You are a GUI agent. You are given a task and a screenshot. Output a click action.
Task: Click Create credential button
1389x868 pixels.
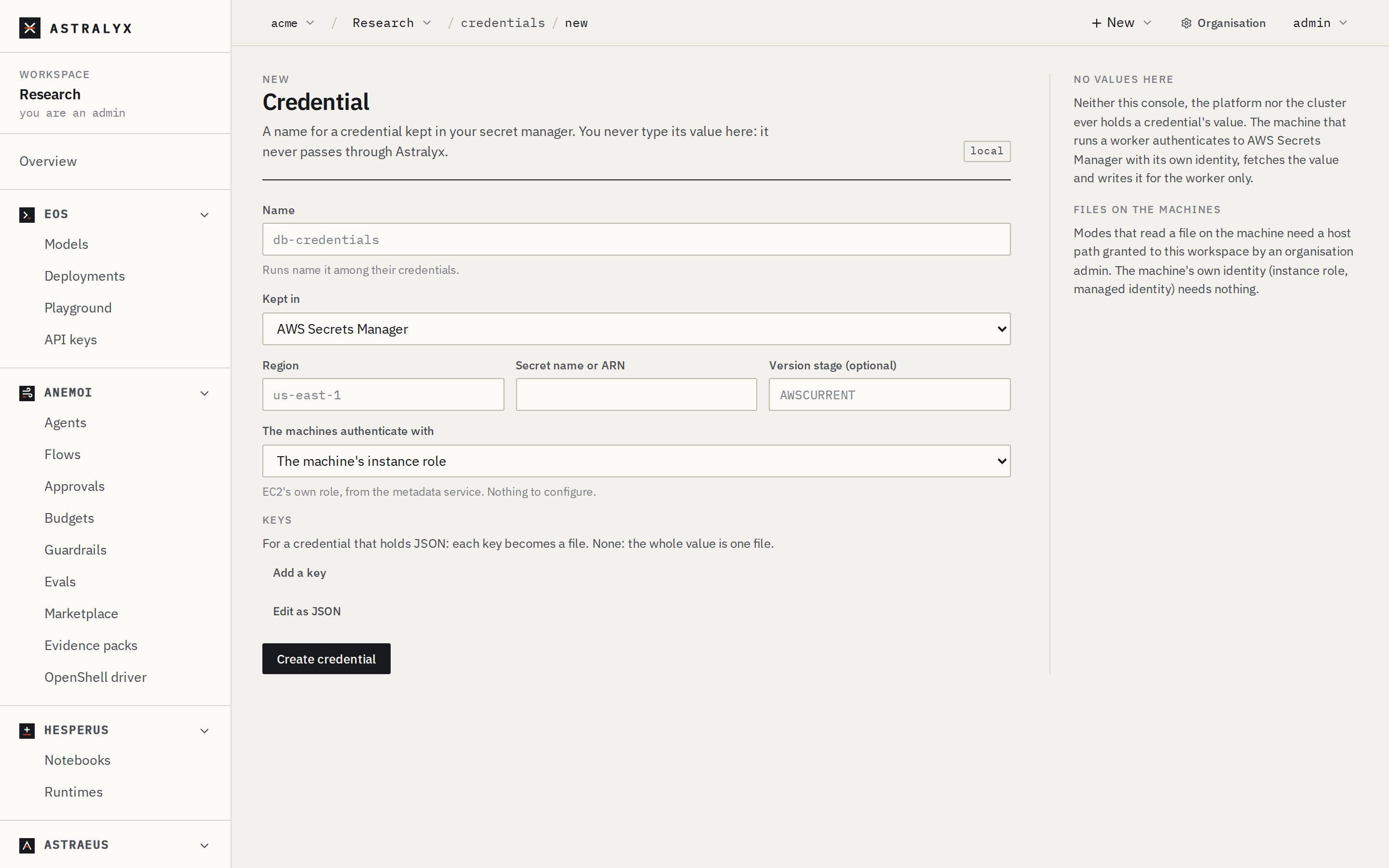(x=326, y=659)
